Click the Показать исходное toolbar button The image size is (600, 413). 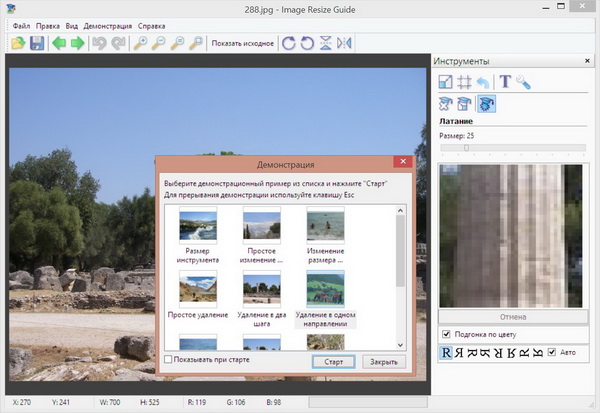242,43
